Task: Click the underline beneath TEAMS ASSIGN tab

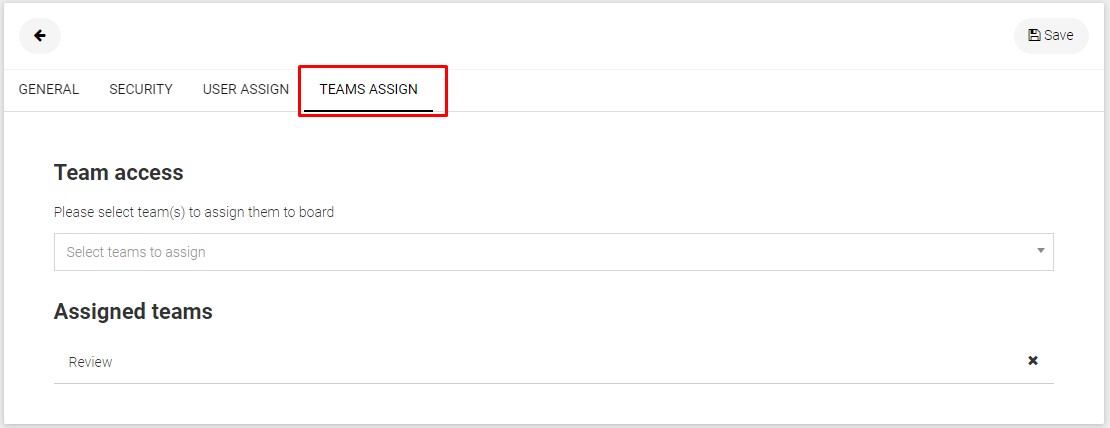Action: pyautogui.click(x=368, y=111)
